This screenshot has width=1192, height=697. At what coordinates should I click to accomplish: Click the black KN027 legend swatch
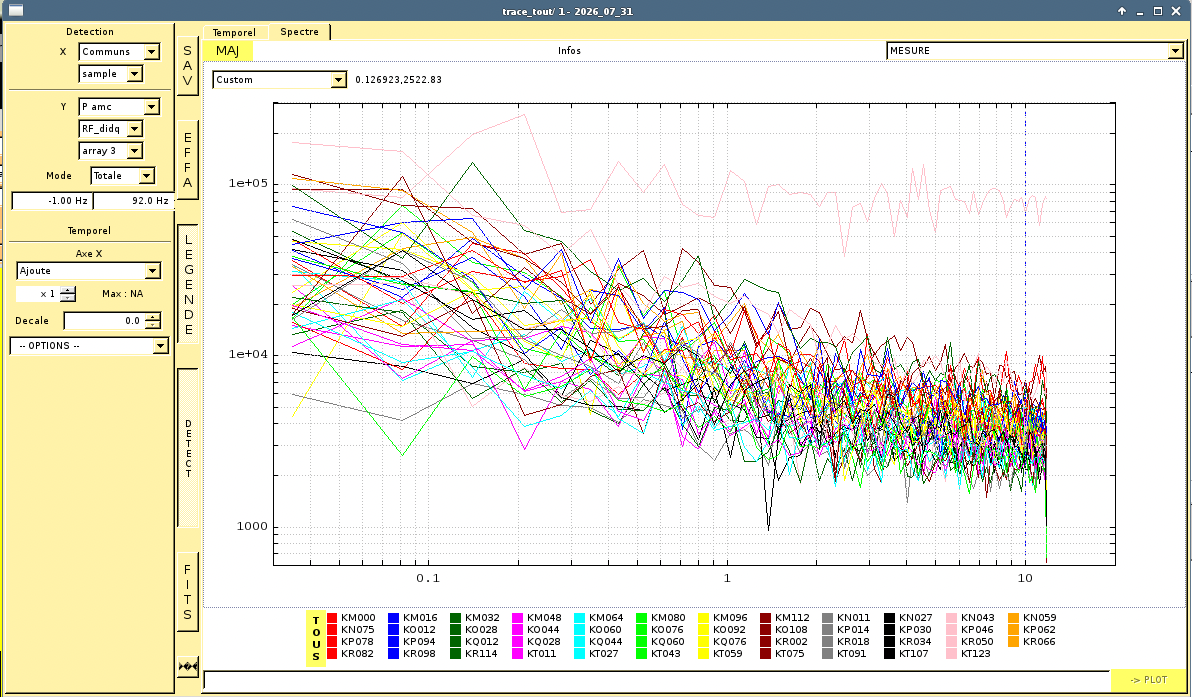point(889,618)
